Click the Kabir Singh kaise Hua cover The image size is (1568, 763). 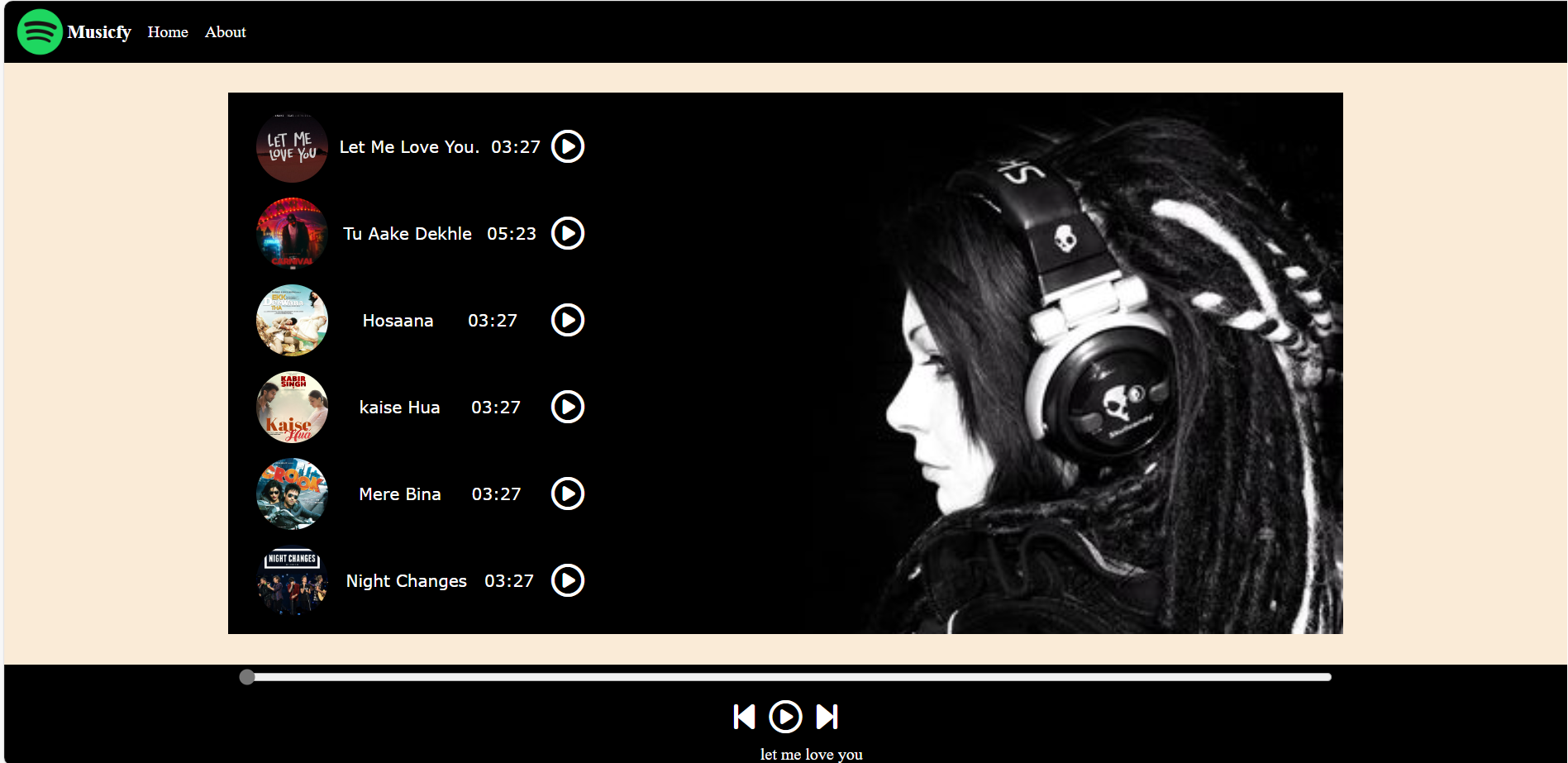(x=292, y=408)
